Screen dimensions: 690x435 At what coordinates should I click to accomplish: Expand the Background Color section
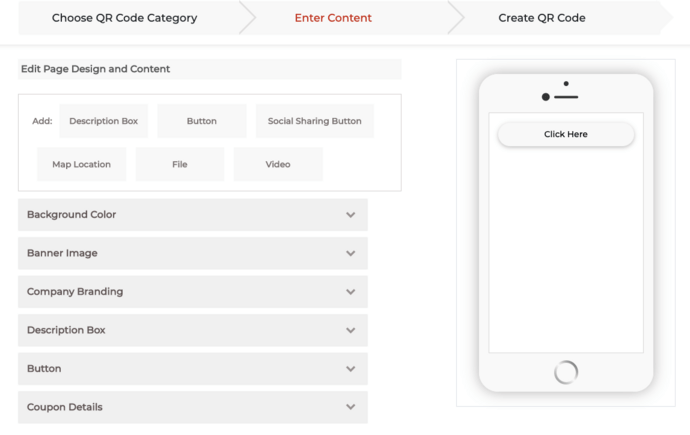[x=193, y=215]
